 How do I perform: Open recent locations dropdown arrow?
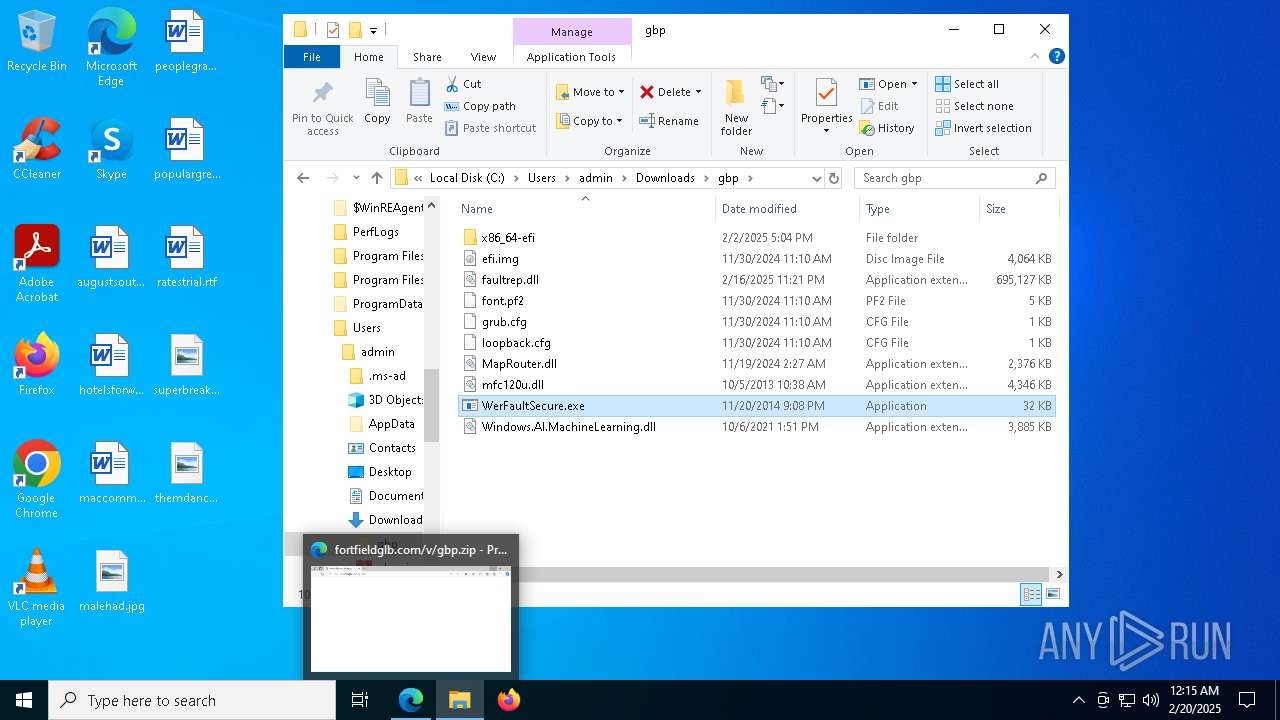point(356,178)
